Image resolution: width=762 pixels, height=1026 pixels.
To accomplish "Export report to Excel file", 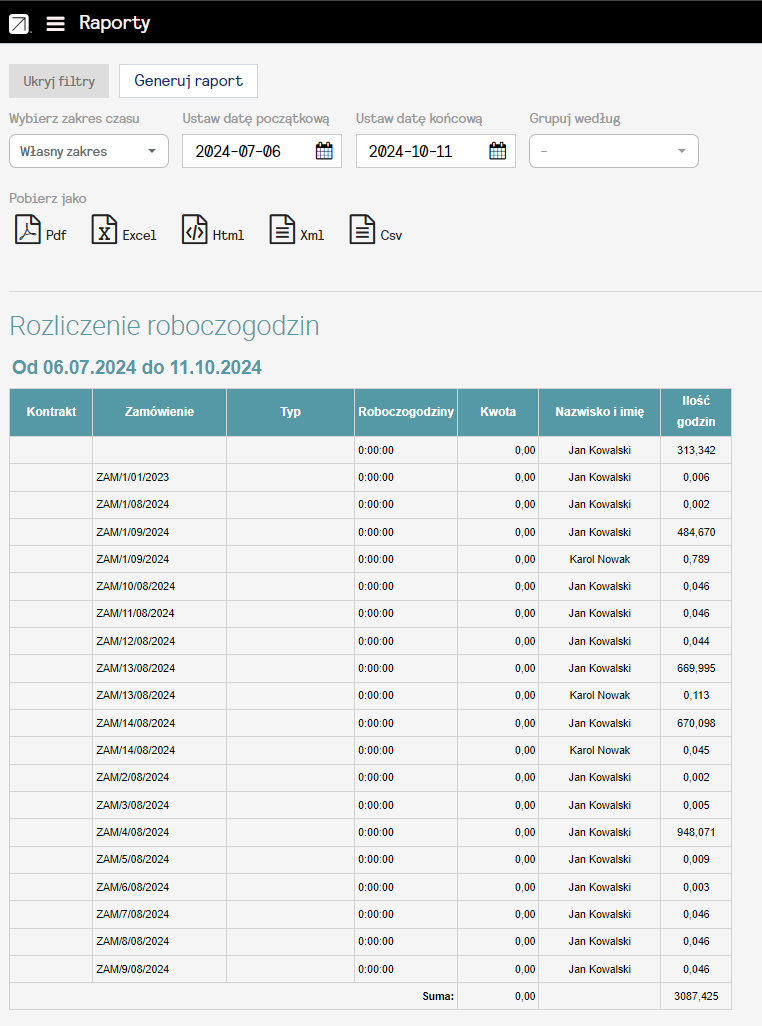I will point(124,230).
